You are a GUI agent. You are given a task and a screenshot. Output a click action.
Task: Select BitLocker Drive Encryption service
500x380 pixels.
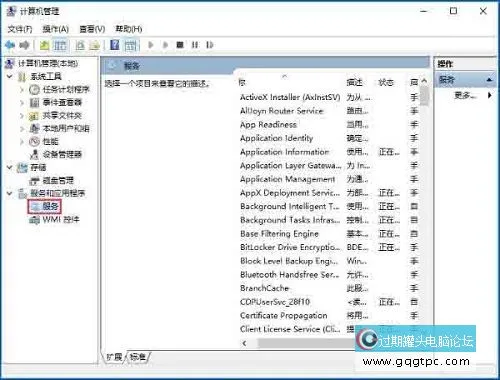click(x=290, y=247)
